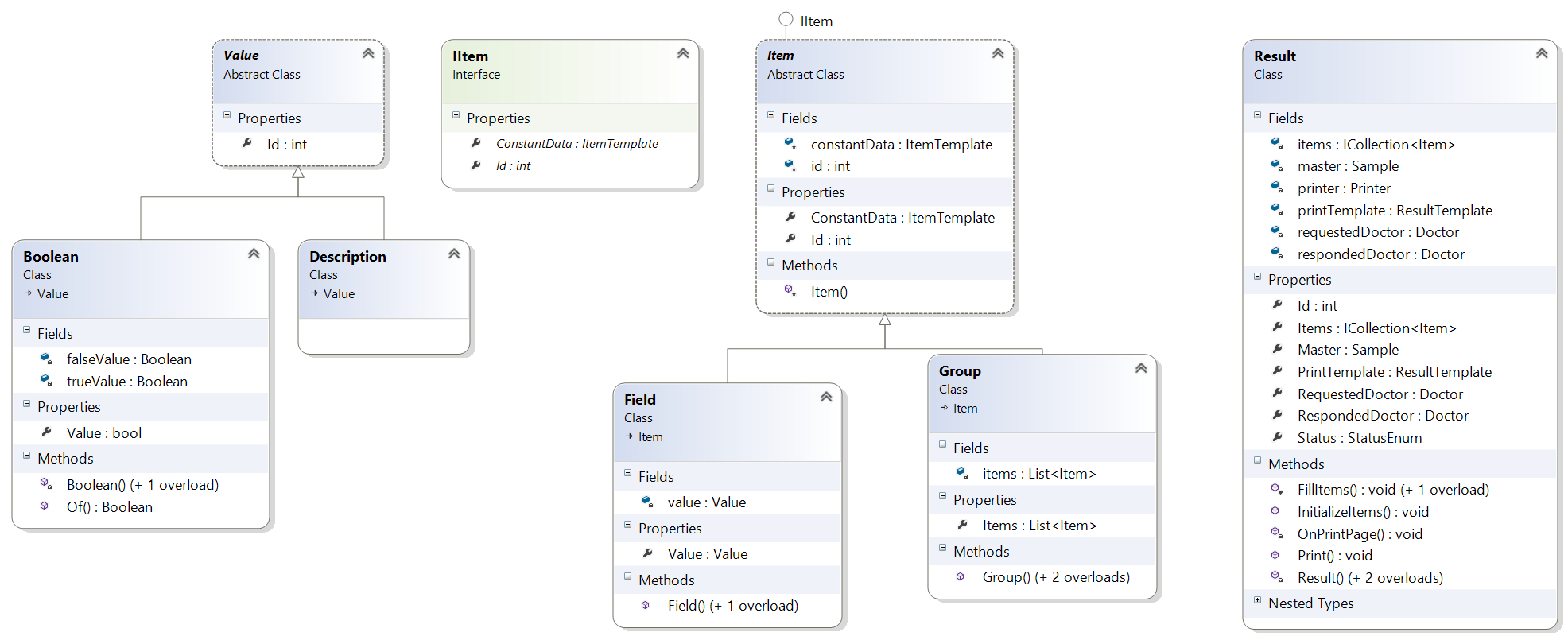This screenshot has width=1568, height=640.
Task: Click wrench icon beside Id : int in Value
Action: pos(246,143)
